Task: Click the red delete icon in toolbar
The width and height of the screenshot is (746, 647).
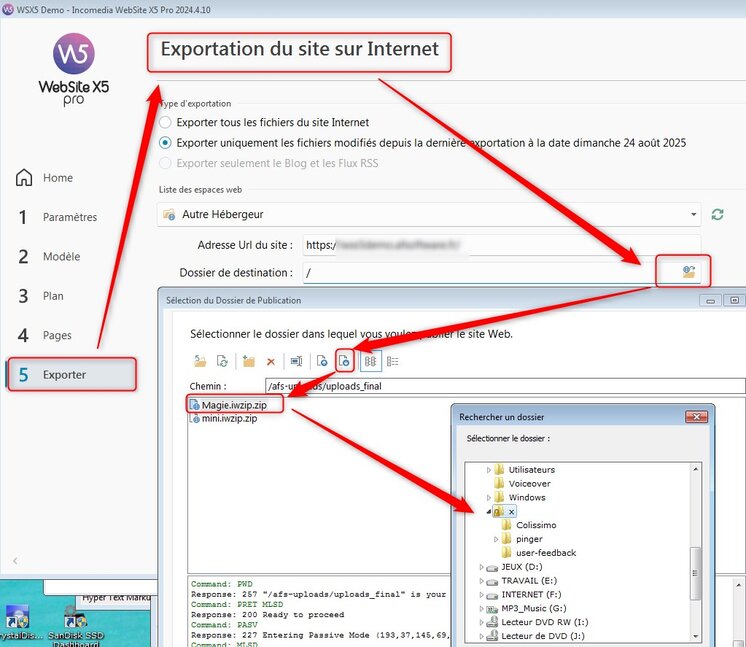Action: [x=270, y=361]
